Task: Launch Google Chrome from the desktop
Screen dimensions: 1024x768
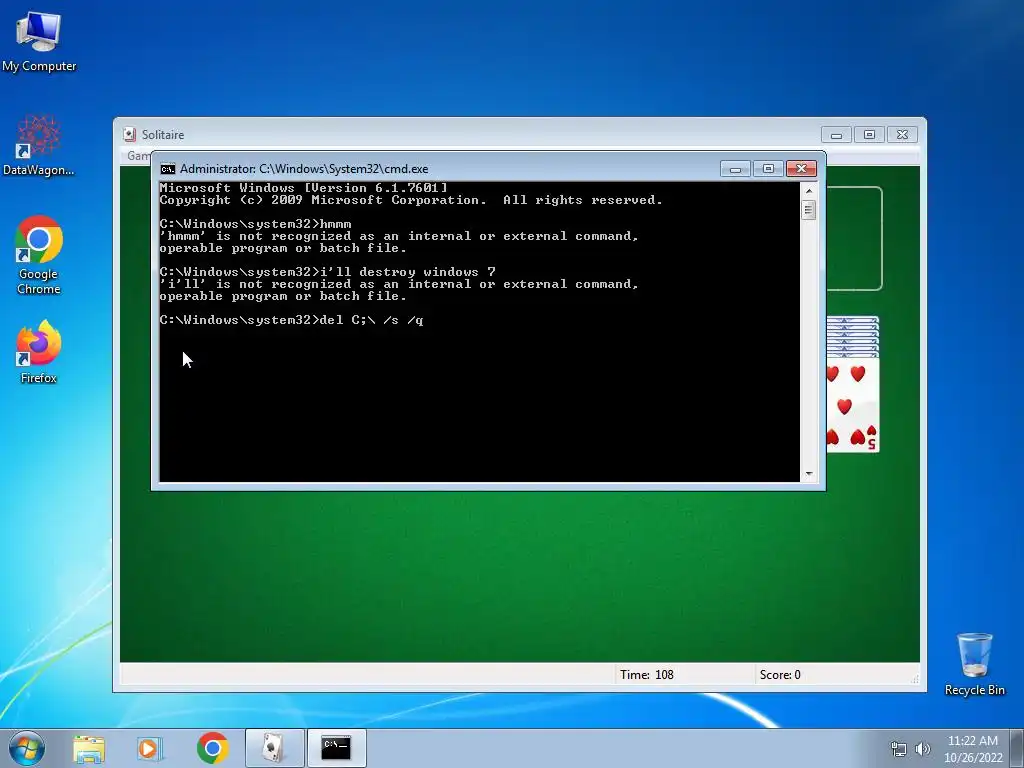Action: 39,255
